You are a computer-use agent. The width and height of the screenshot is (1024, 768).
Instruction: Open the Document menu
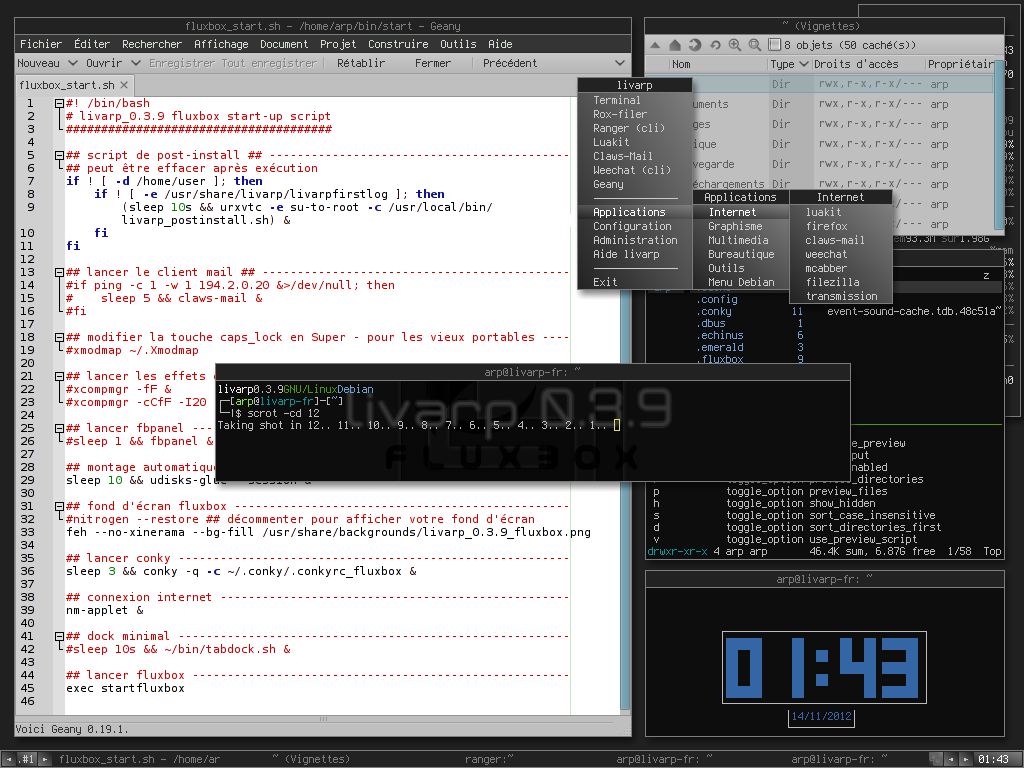pyautogui.click(x=284, y=44)
